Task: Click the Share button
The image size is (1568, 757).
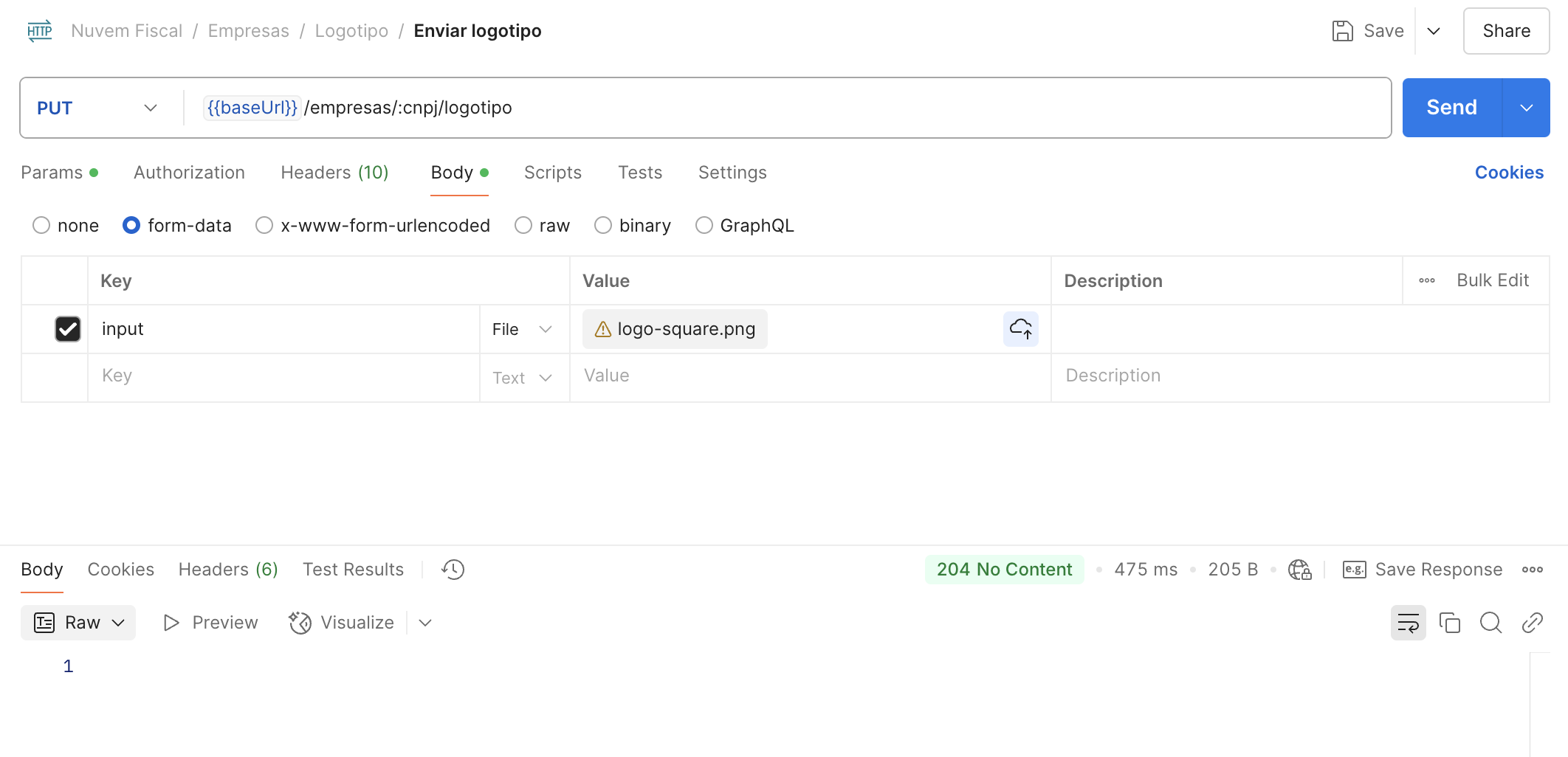Action: coord(1506,31)
